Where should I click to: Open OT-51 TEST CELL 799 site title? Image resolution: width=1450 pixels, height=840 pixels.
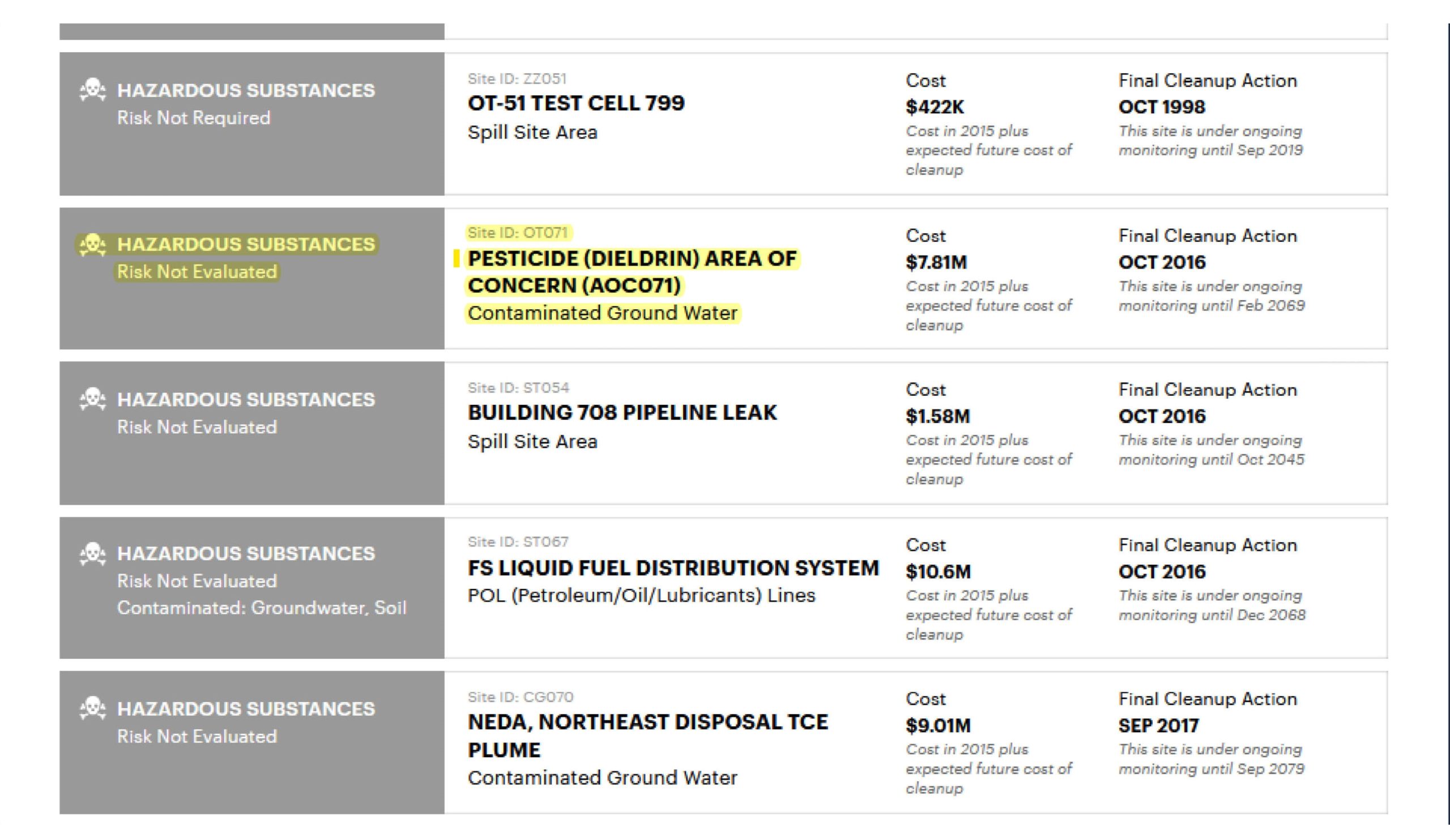point(575,104)
